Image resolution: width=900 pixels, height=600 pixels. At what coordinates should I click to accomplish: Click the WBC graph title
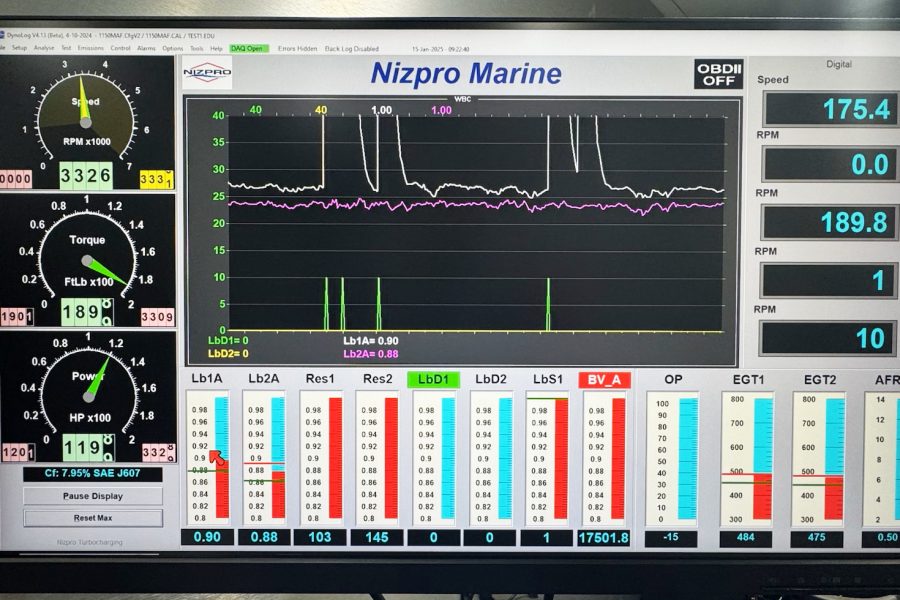[x=463, y=99]
